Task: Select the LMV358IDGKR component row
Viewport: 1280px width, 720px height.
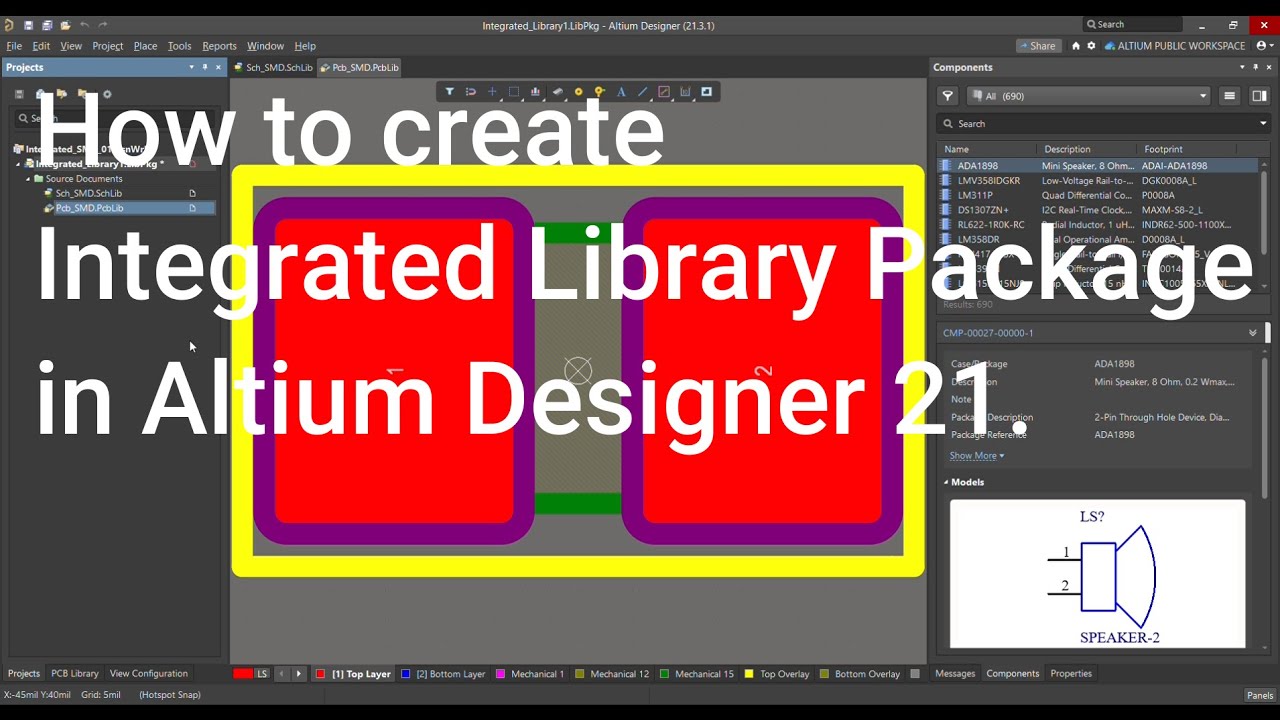Action: (x=1098, y=181)
